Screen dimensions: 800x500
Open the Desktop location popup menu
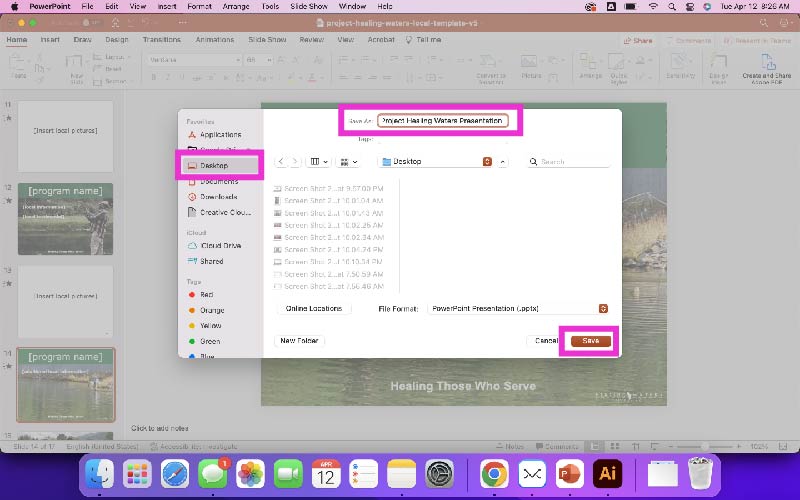(x=437, y=162)
